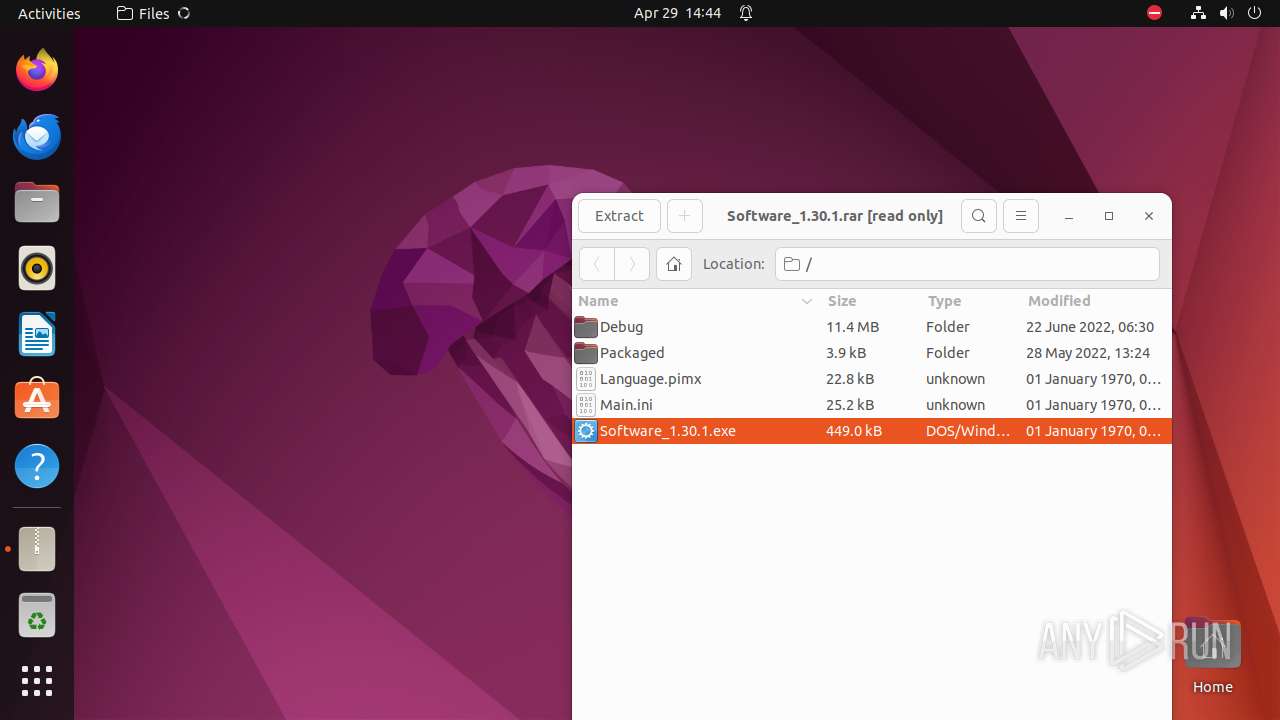Click the volume icon in top bar

1226,13
